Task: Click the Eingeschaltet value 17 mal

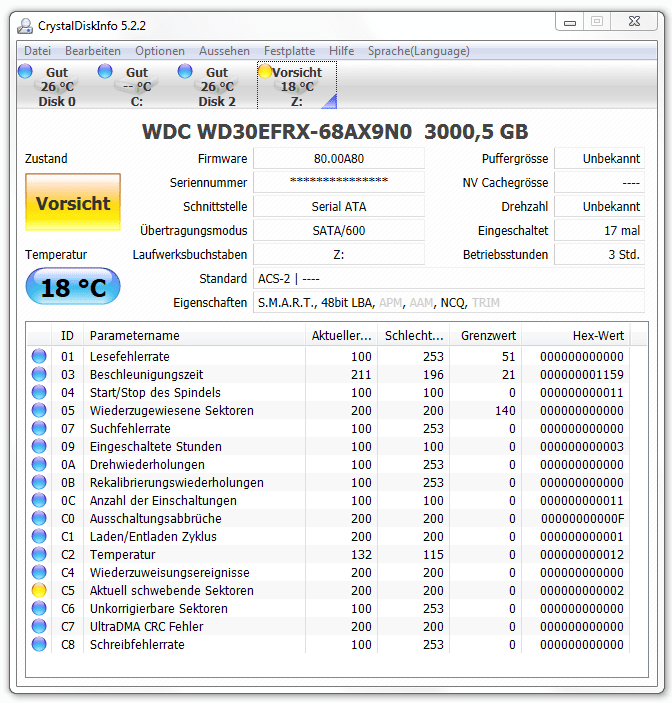Action: (x=599, y=230)
